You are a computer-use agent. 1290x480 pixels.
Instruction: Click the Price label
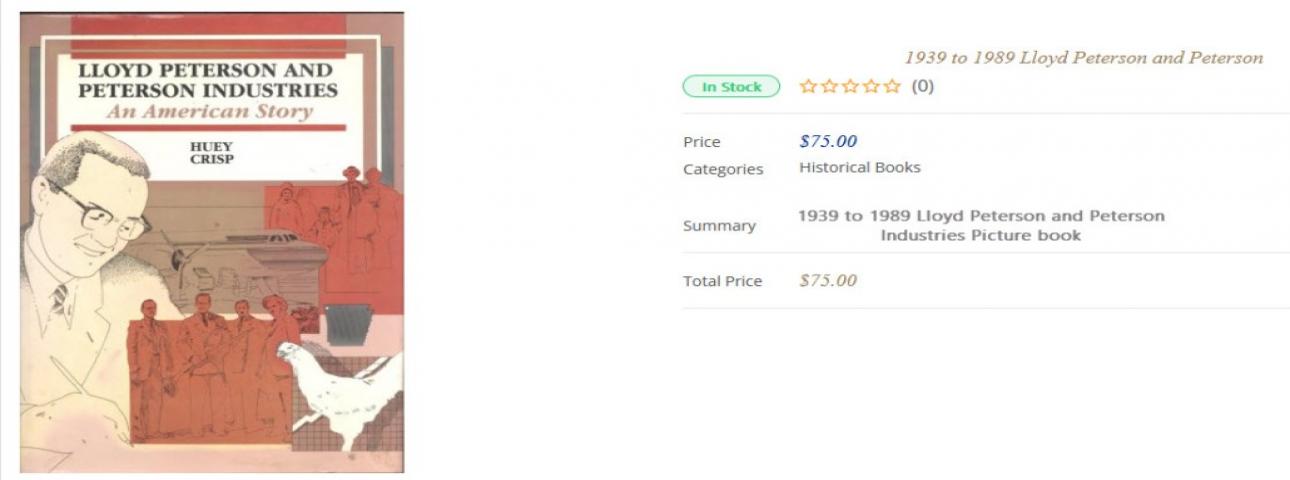[701, 142]
